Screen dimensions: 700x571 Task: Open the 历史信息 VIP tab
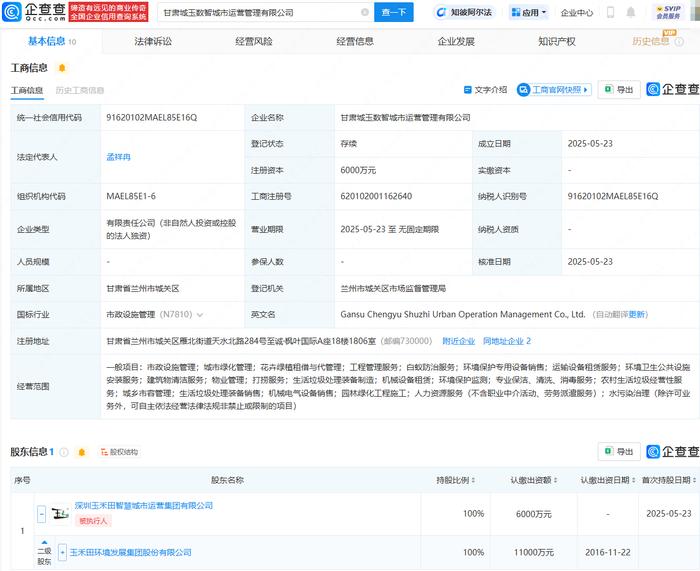pyautogui.click(x=650, y=42)
